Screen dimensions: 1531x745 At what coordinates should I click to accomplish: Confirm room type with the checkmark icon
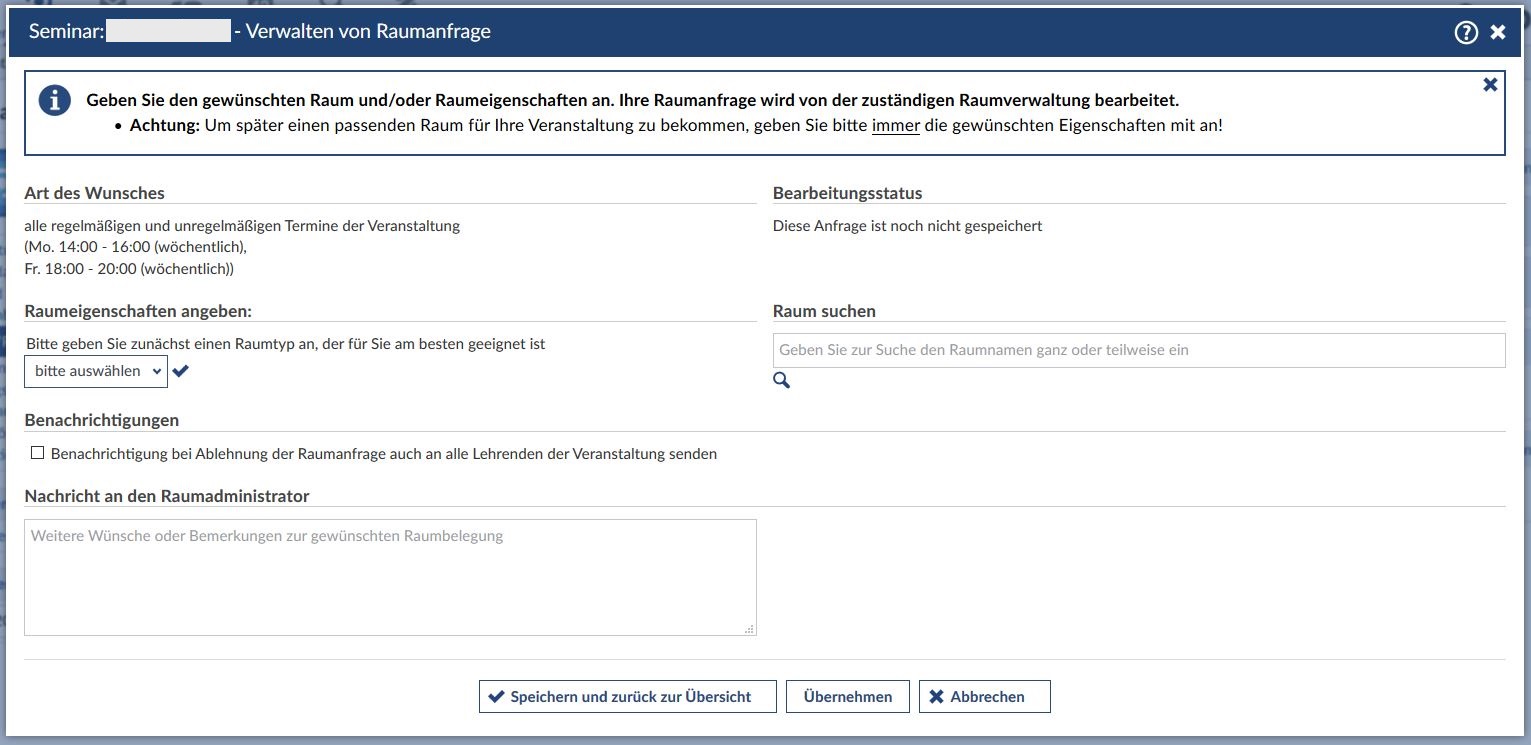click(180, 371)
